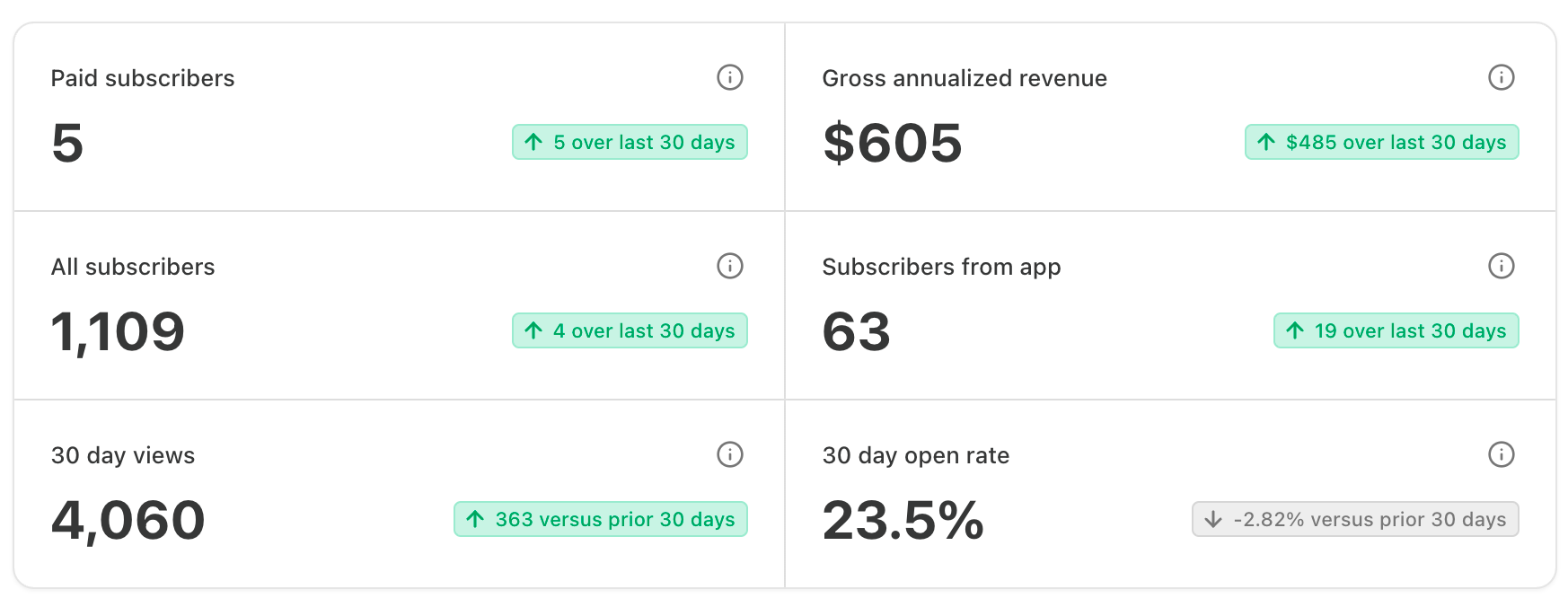Click the Gross annualized revenue heading

965,78
